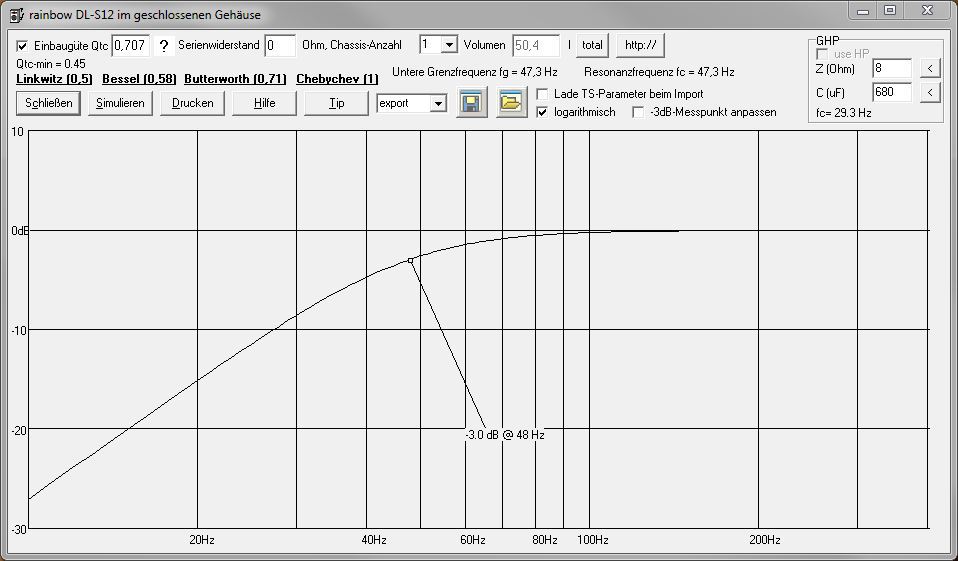Viewport: 958px width, 561px height.
Task: Click the Serienwiderstand input field
Action: tap(280, 46)
